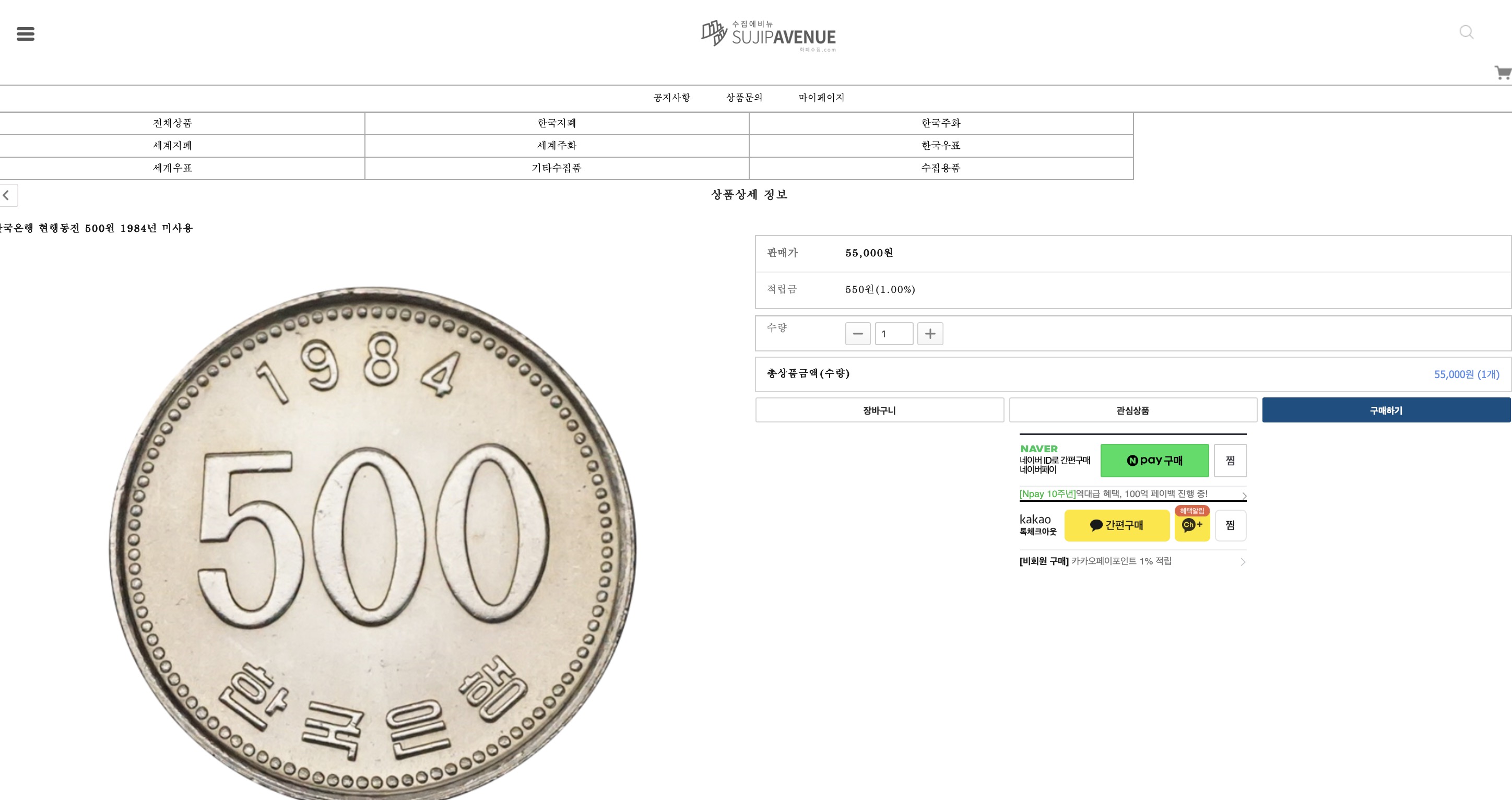This screenshot has height=800, width=1512.
Task: Open the 세계지폐 category
Action: coord(173,146)
